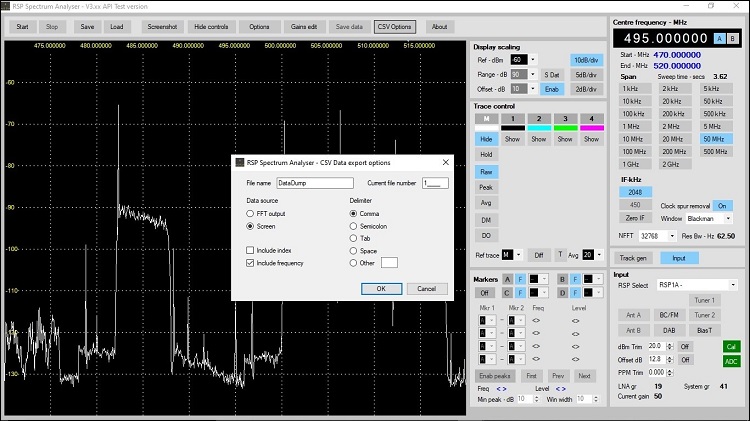750x421 pixels.
Task: Uncheck Include frequency option
Action: 250,262
